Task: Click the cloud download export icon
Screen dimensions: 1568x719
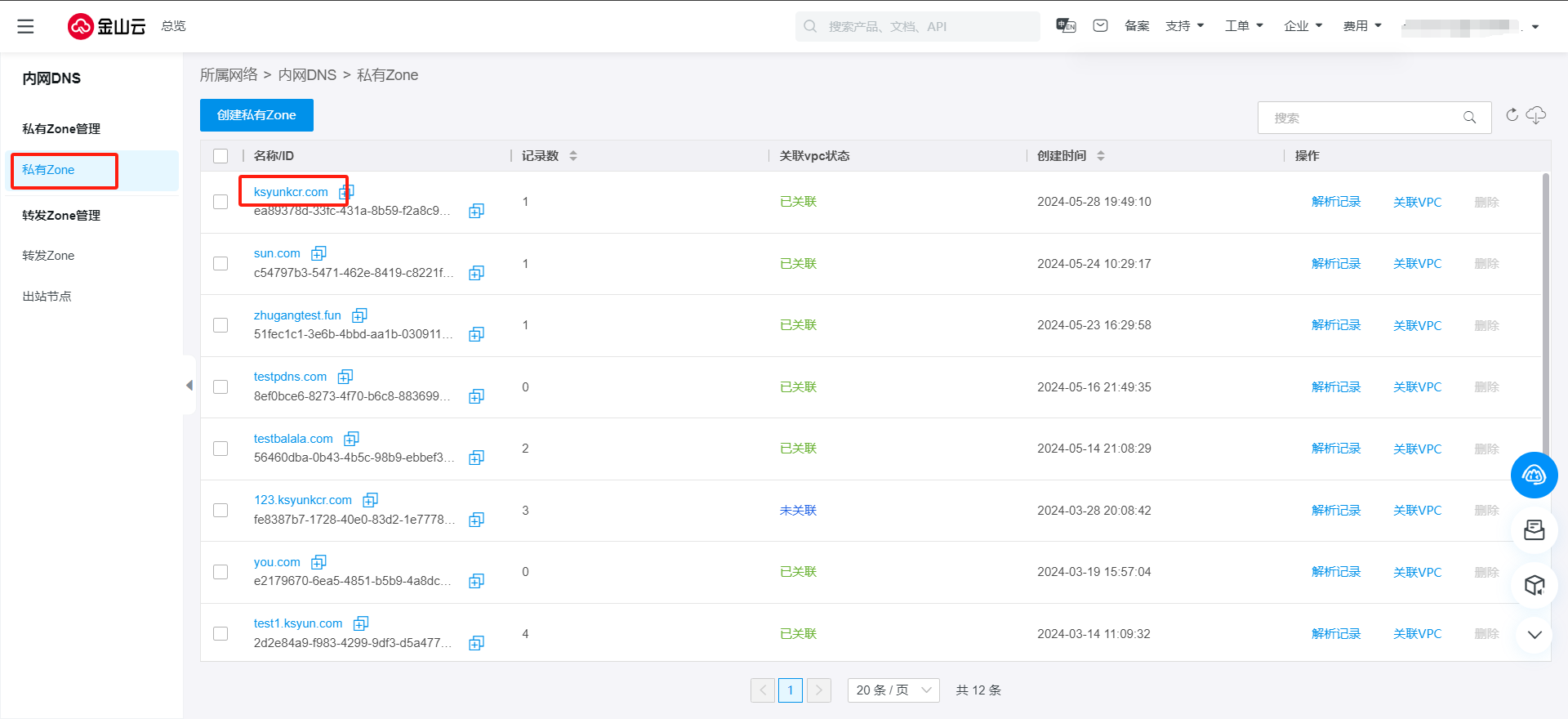Action: pyautogui.click(x=1536, y=115)
